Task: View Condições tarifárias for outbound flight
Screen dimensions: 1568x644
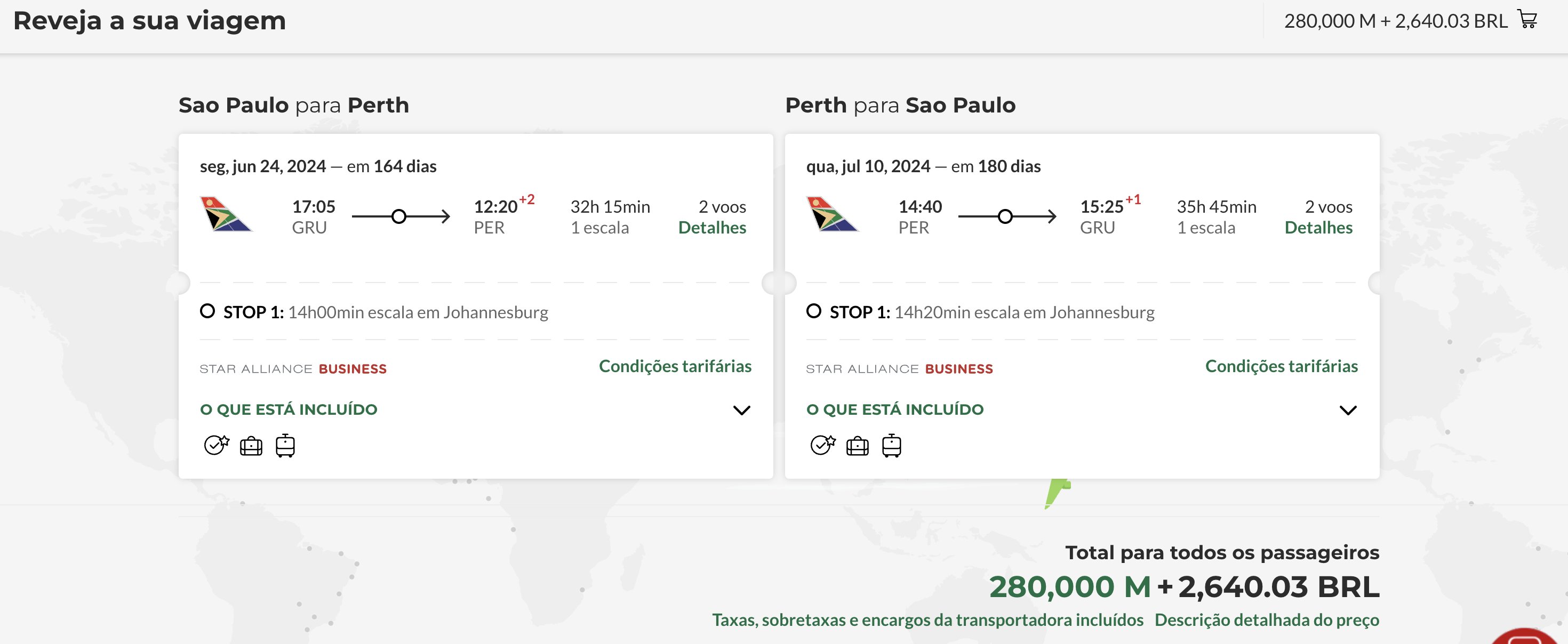Action: 675,366
